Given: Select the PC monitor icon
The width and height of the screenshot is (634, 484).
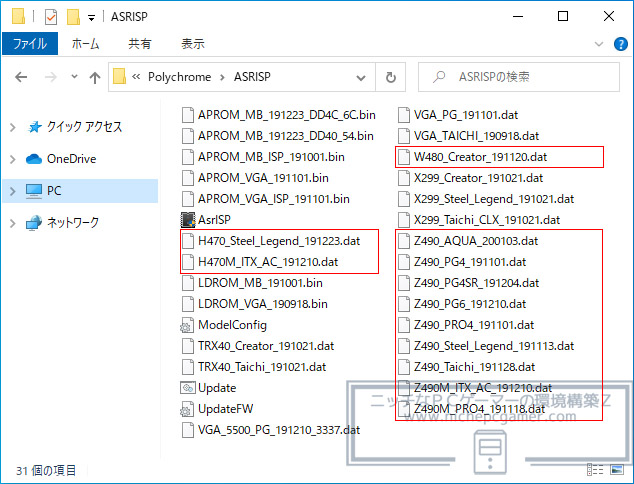Looking at the screenshot, I should pos(34,191).
